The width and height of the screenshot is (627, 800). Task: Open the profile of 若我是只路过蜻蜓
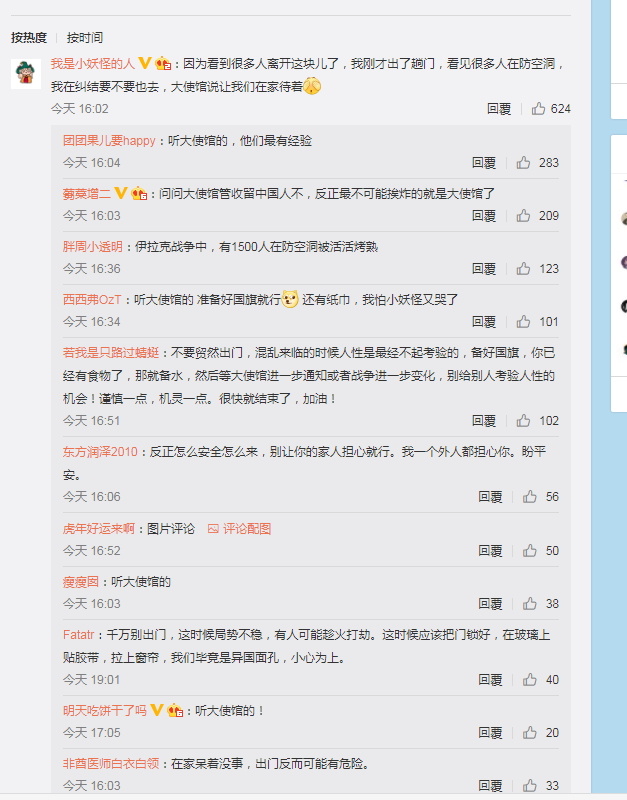tap(111, 353)
